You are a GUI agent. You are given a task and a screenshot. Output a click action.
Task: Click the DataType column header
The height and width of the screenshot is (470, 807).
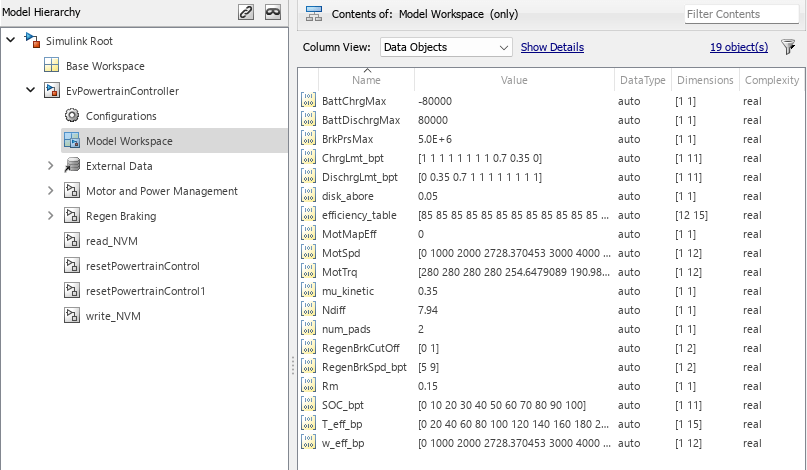coord(642,80)
